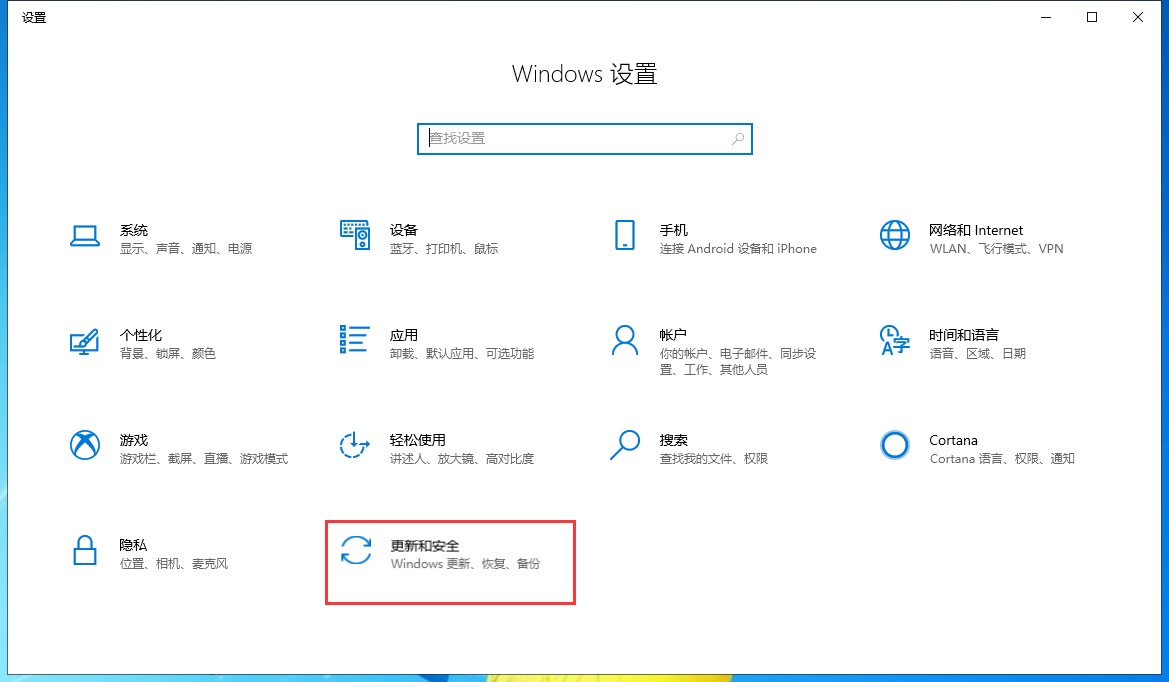Select the 设备 title text
Screen dimensions: 1169x682
[404, 230]
